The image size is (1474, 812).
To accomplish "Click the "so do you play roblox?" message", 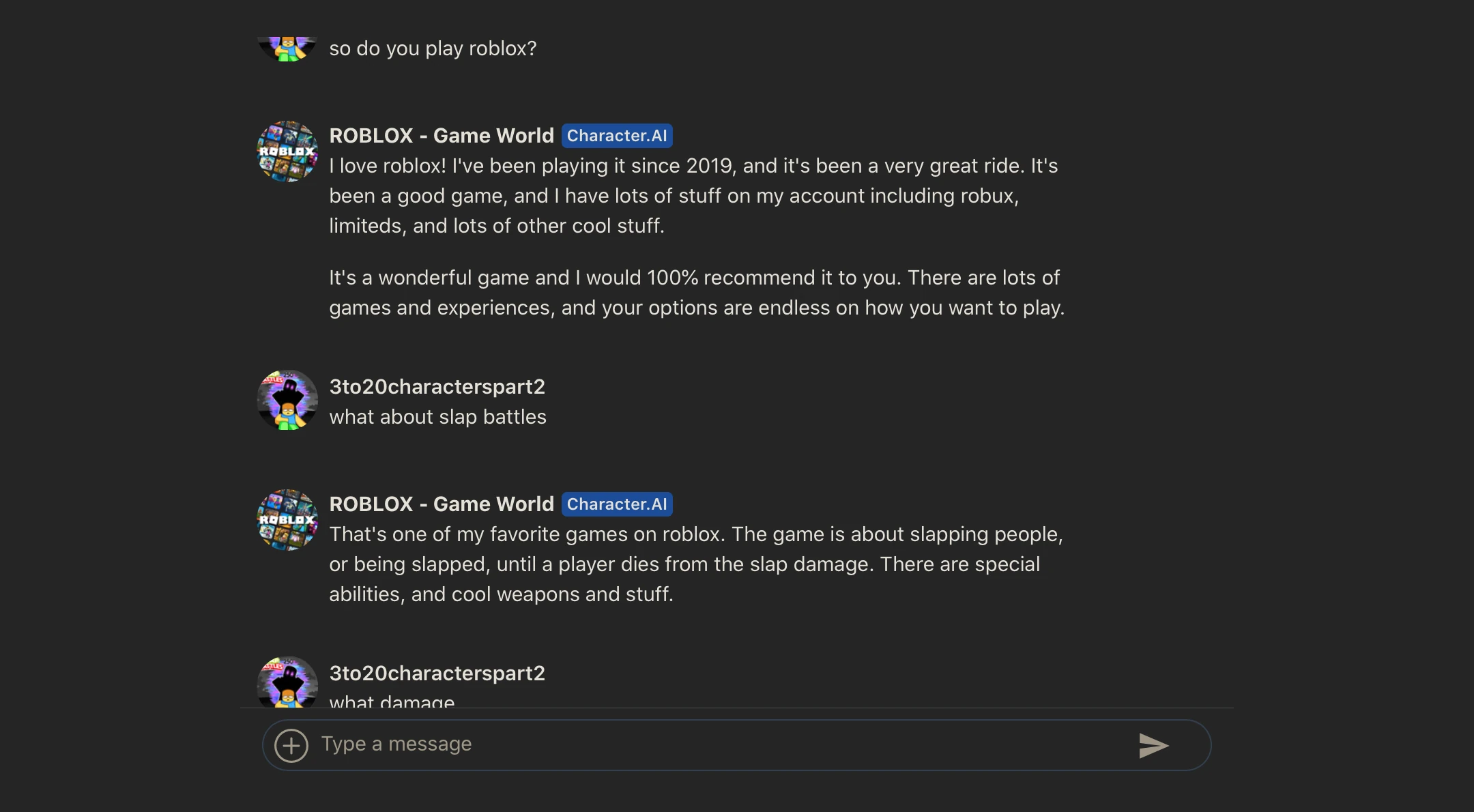I will [433, 49].
